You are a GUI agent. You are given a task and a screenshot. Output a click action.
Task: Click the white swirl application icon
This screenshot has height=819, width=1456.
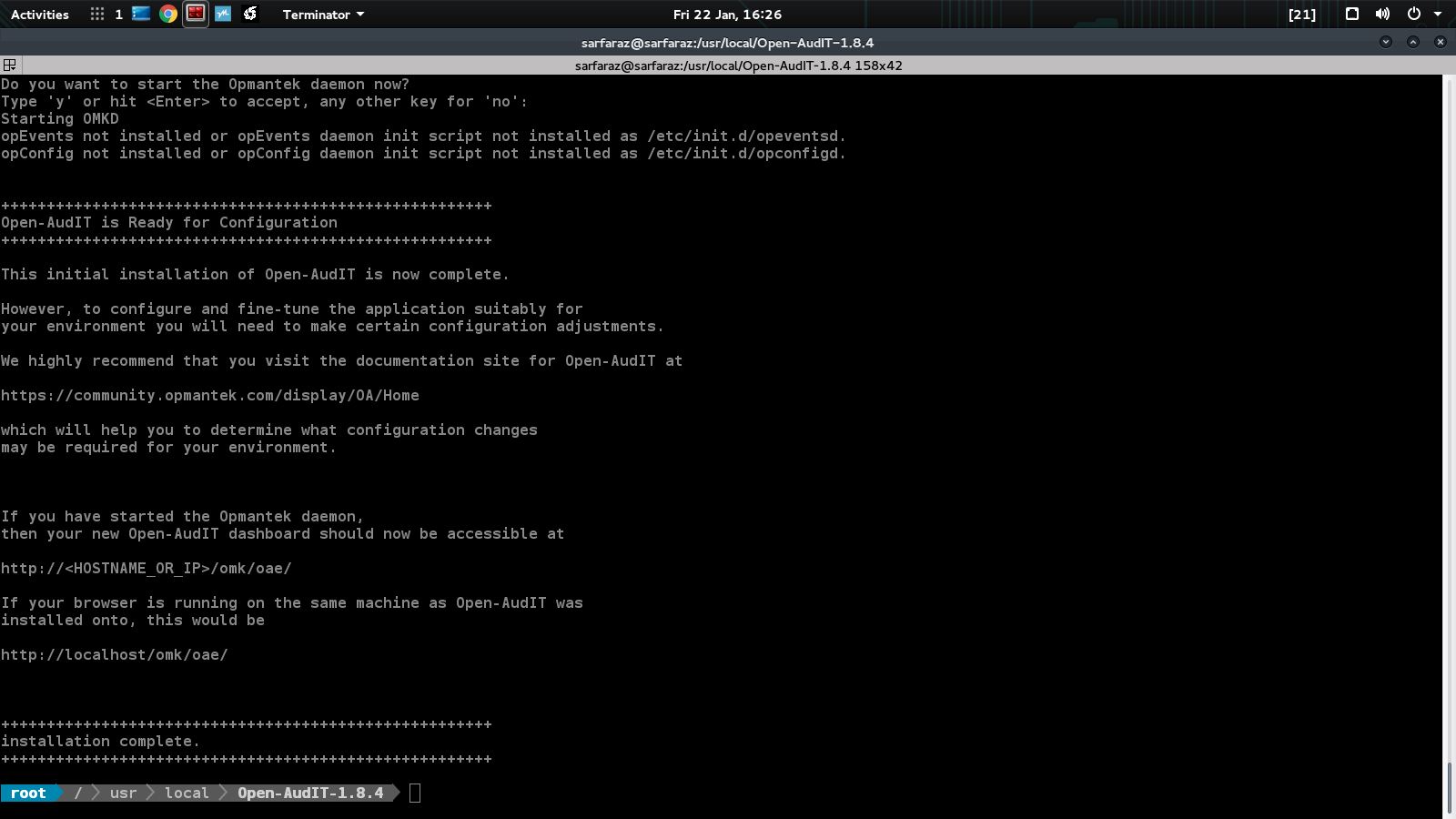pos(250,14)
